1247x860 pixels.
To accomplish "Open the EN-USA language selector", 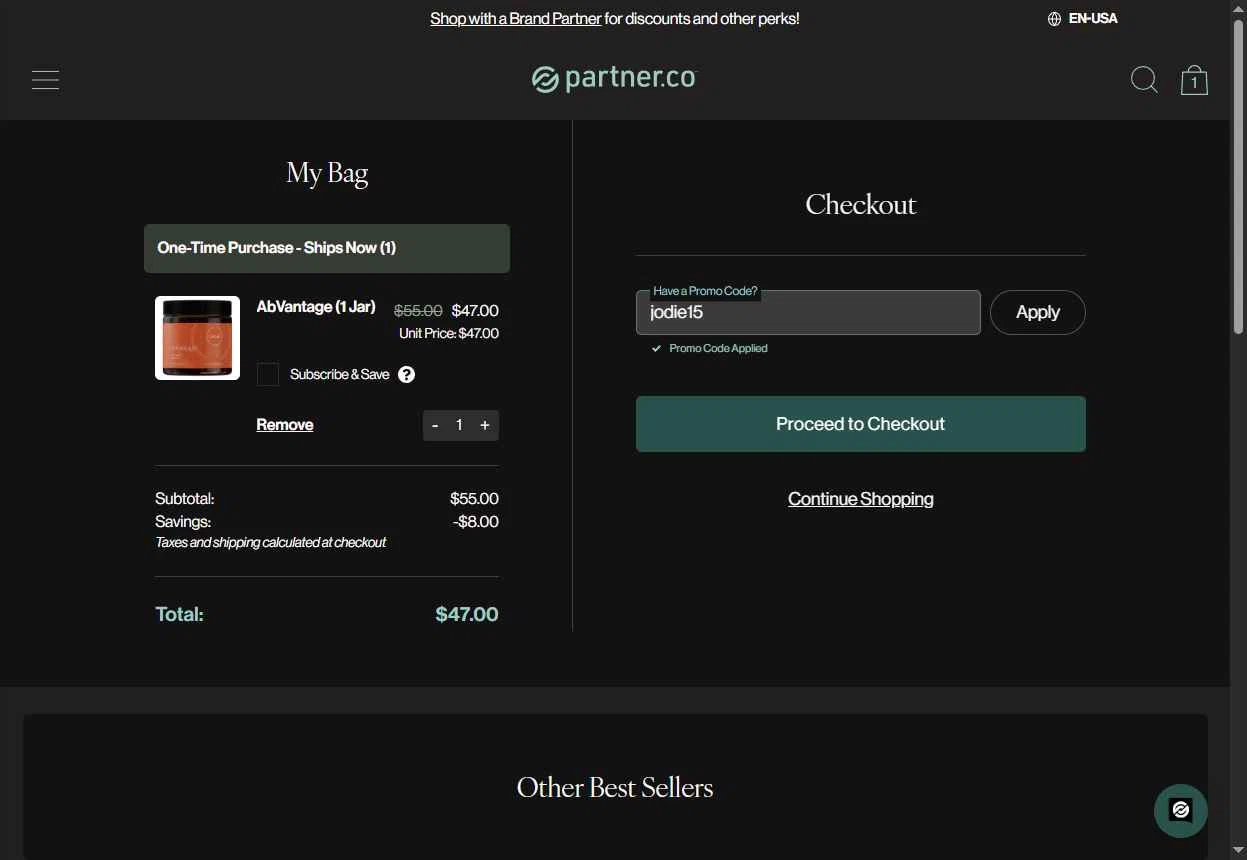I will [1083, 19].
